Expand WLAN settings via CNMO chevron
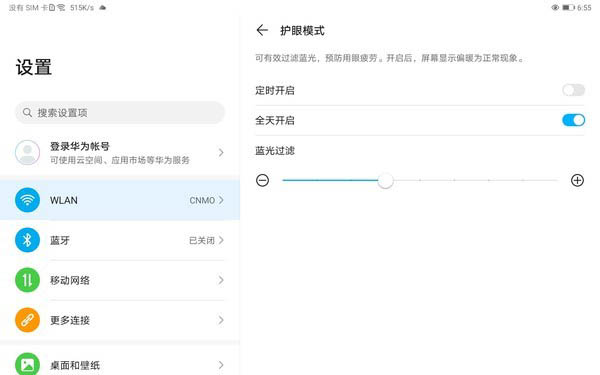Viewport: 600px width, 375px height. coord(221,200)
